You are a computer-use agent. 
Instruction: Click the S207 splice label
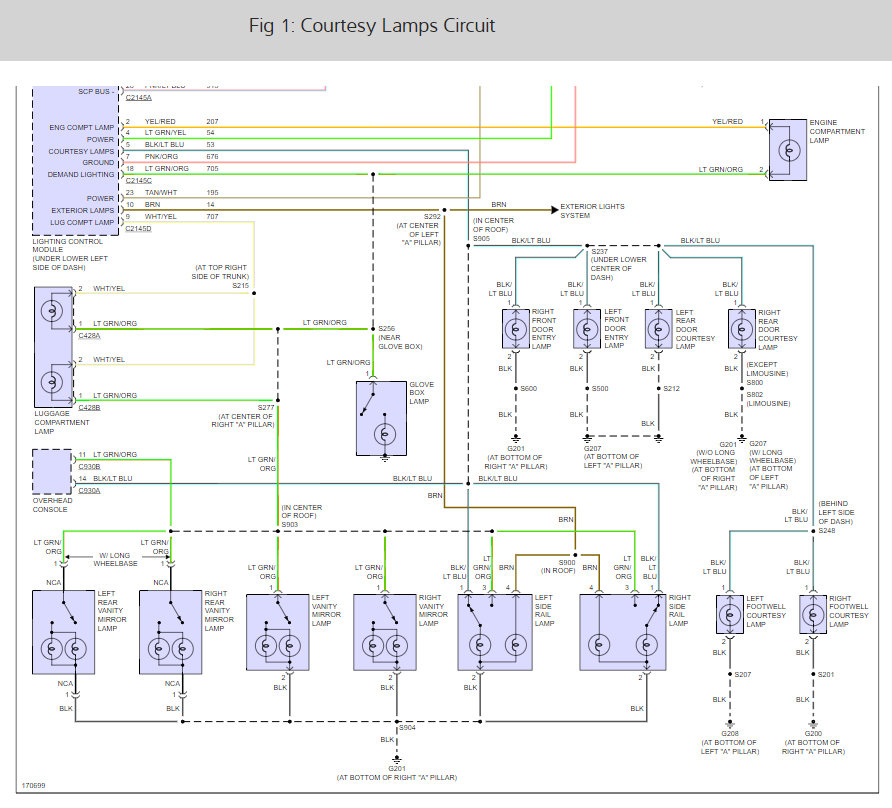point(743,674)
